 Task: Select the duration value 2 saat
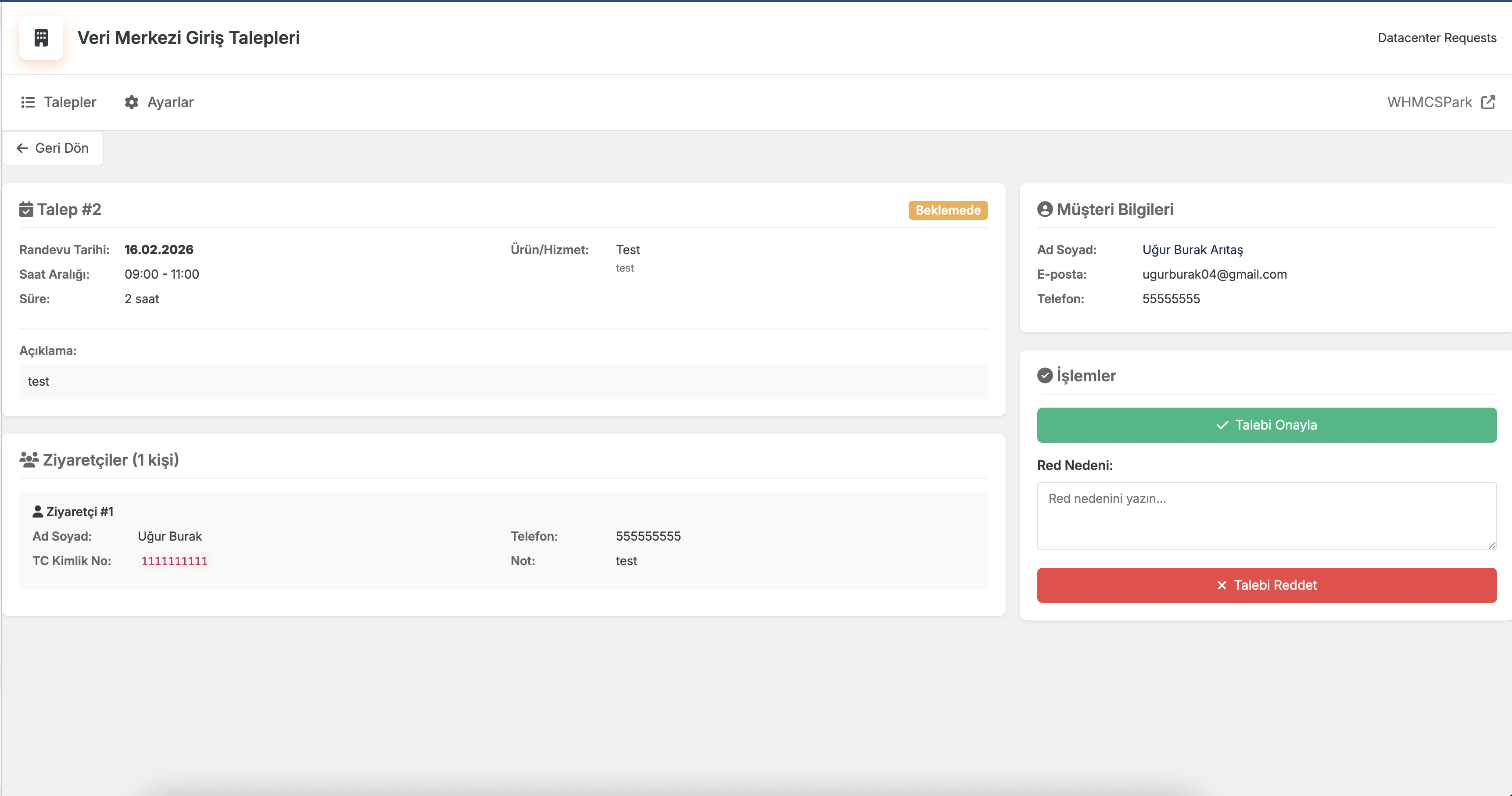pos(142,299)
